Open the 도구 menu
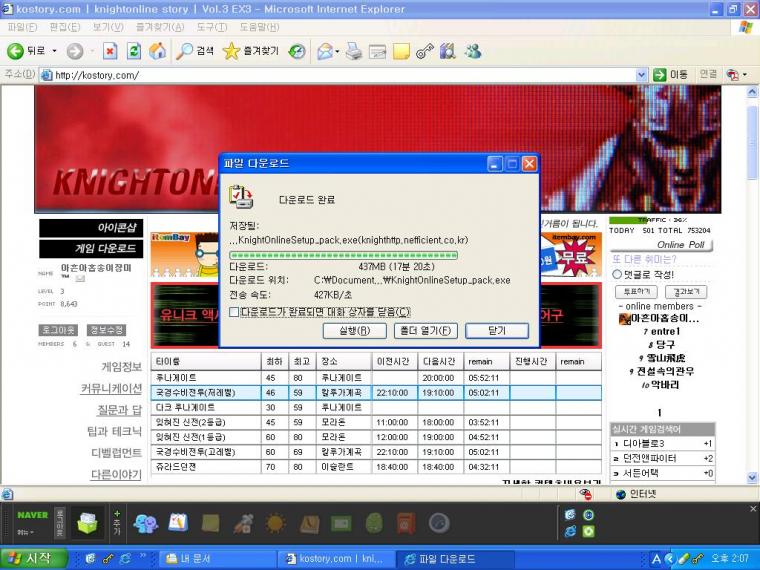Image resolution: width=760 pixels, height=570 pixels. [212, 28]
